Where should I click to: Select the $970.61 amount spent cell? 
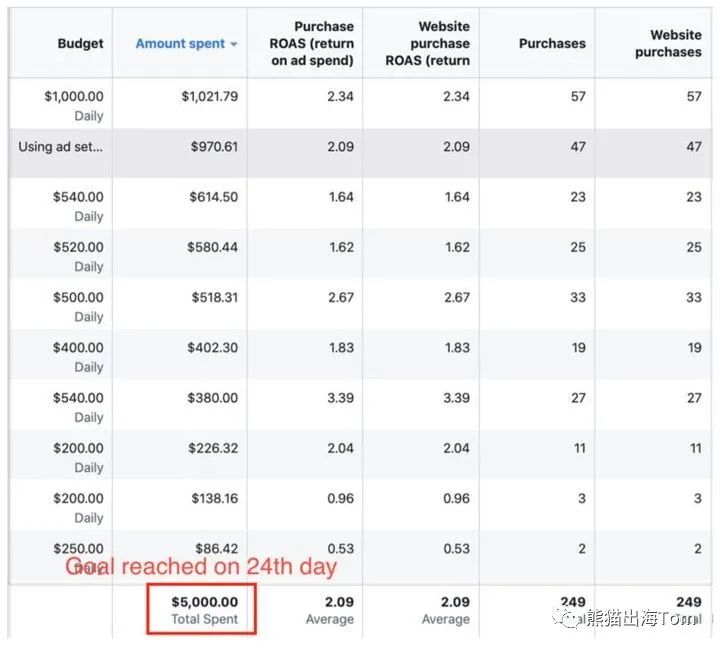213,147
